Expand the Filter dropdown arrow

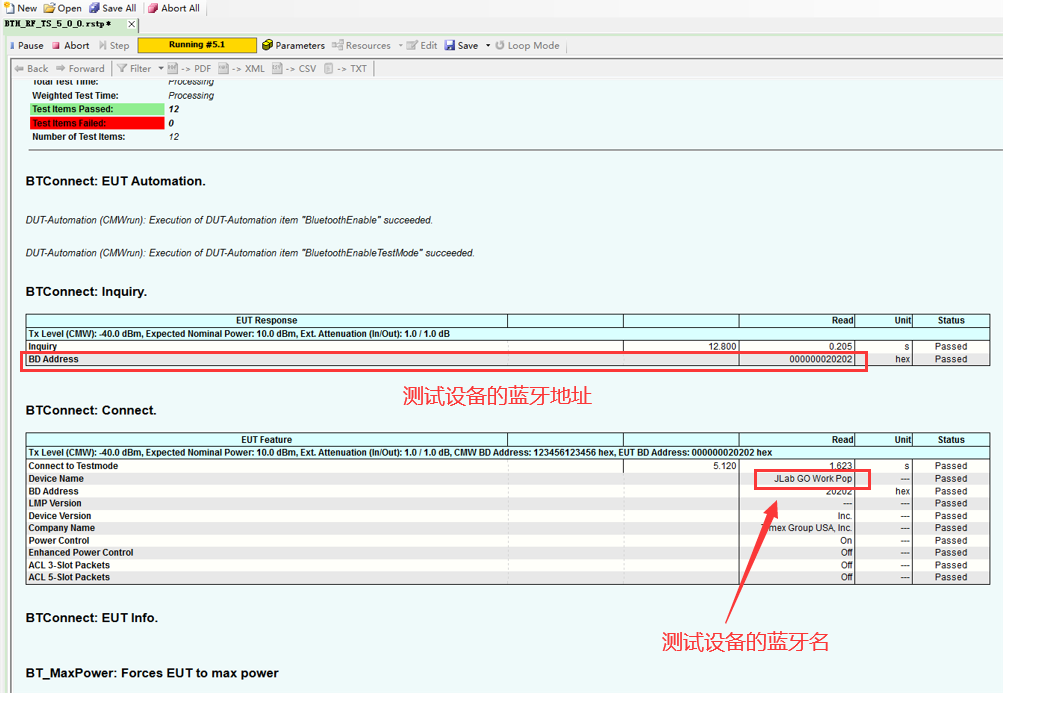[160, 68]
